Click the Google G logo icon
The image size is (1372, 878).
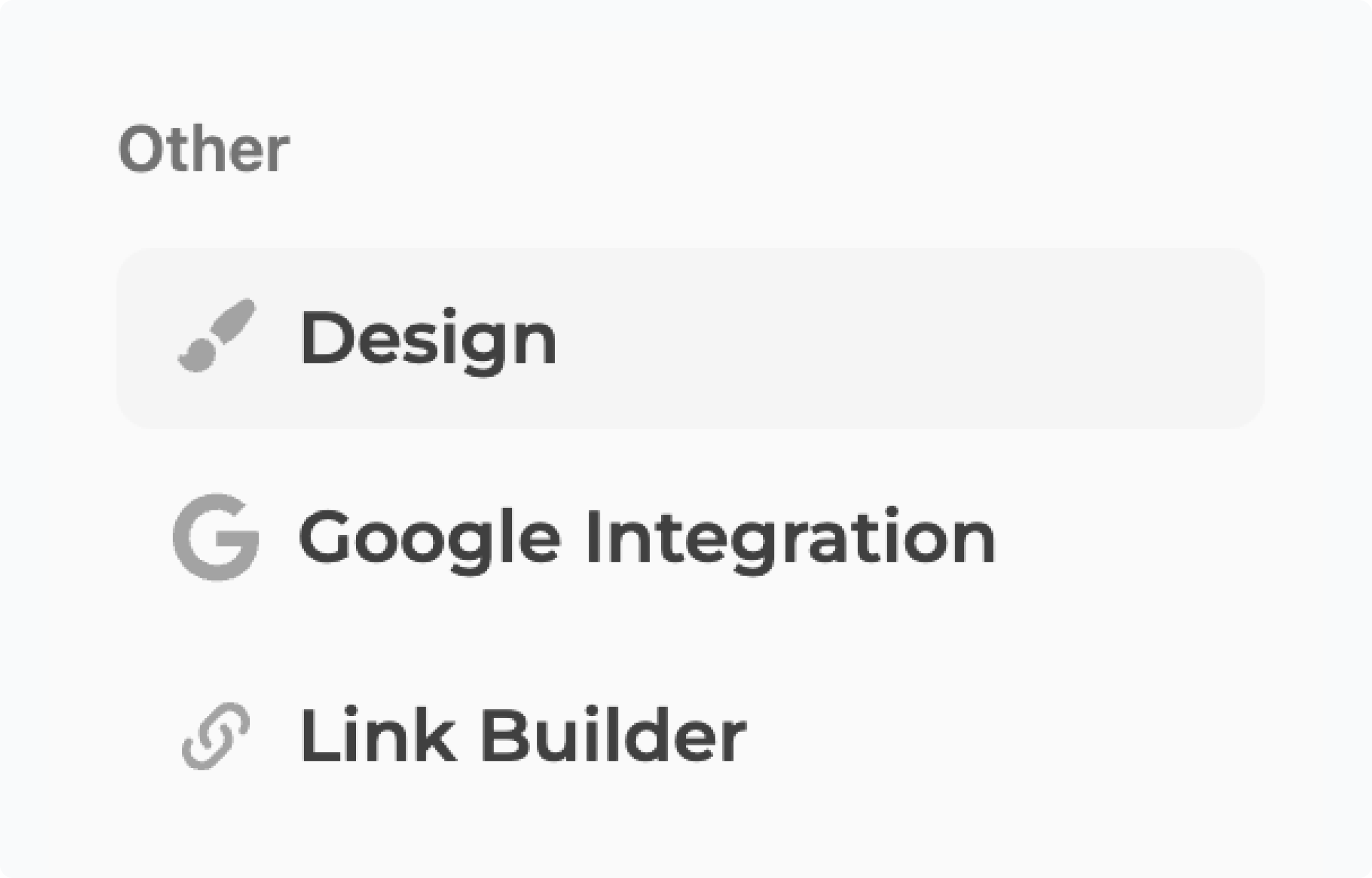(x=216, y=537)
